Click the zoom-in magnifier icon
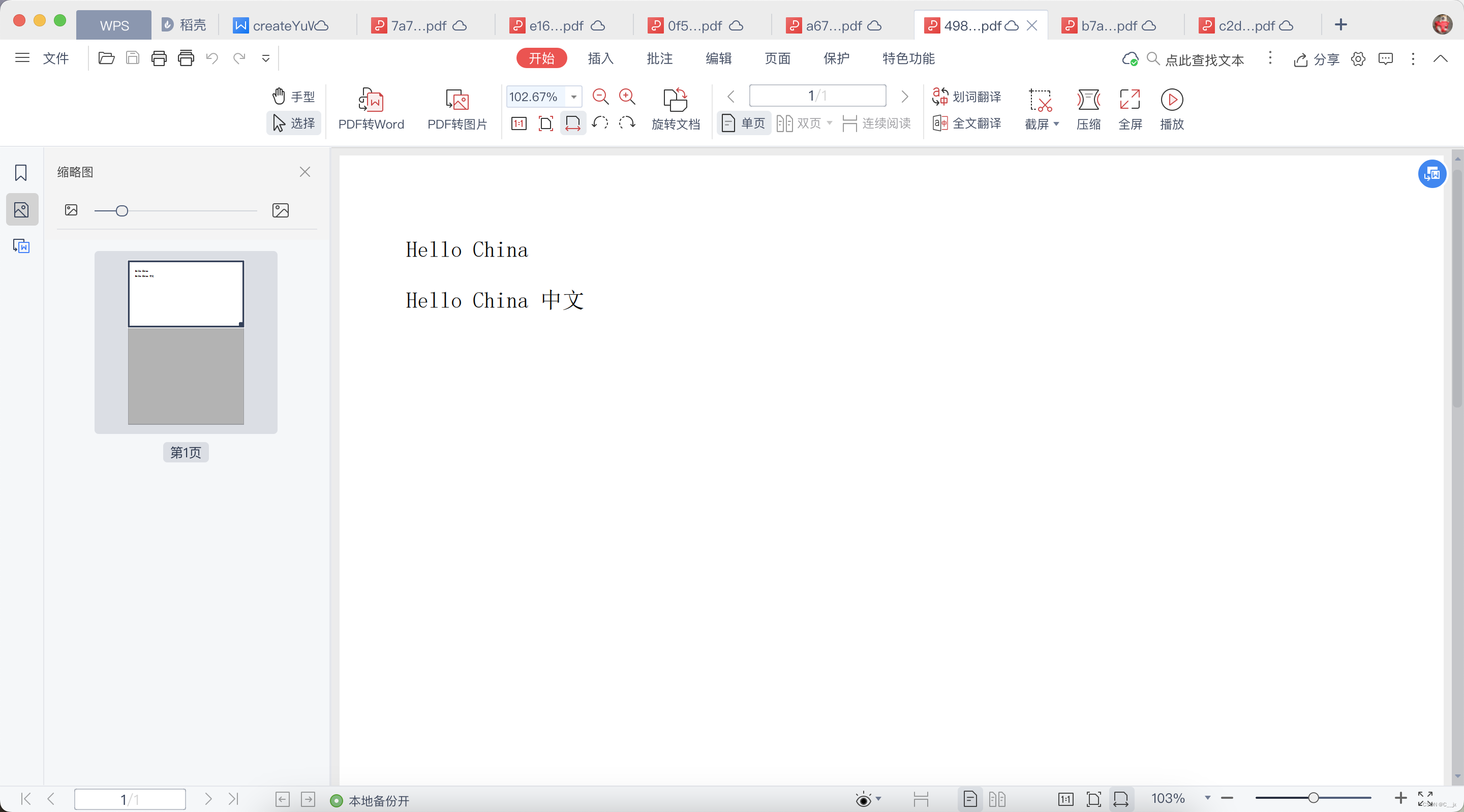 point(627,97)
